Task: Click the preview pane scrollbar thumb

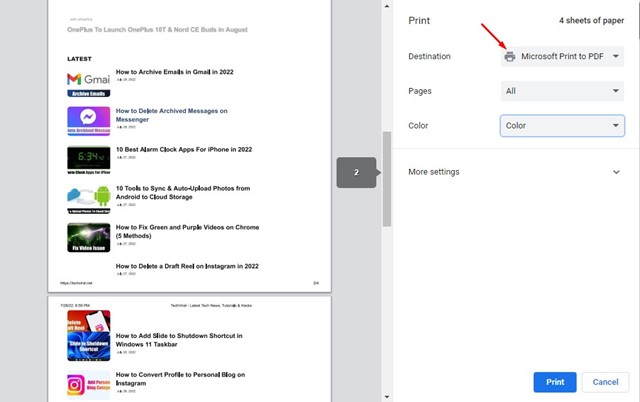Action: [x=387, y=179]
